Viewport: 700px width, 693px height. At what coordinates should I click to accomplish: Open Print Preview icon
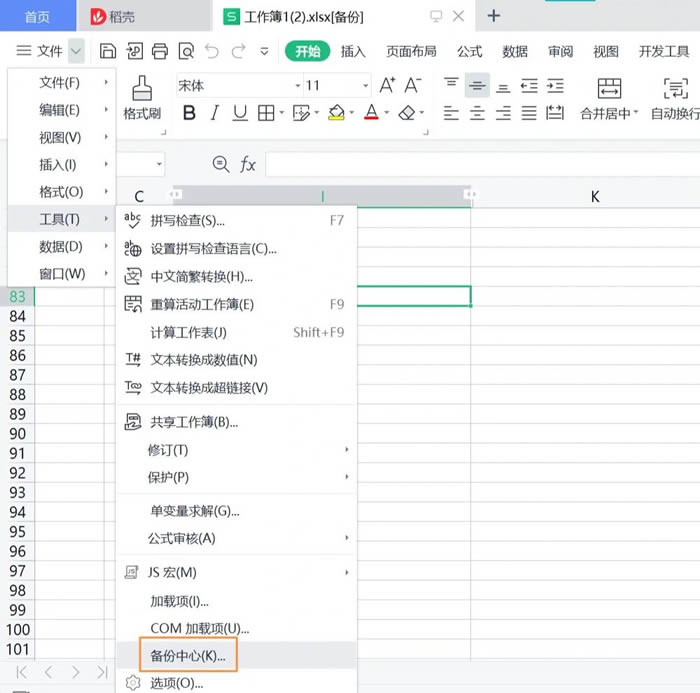[186, 51]
